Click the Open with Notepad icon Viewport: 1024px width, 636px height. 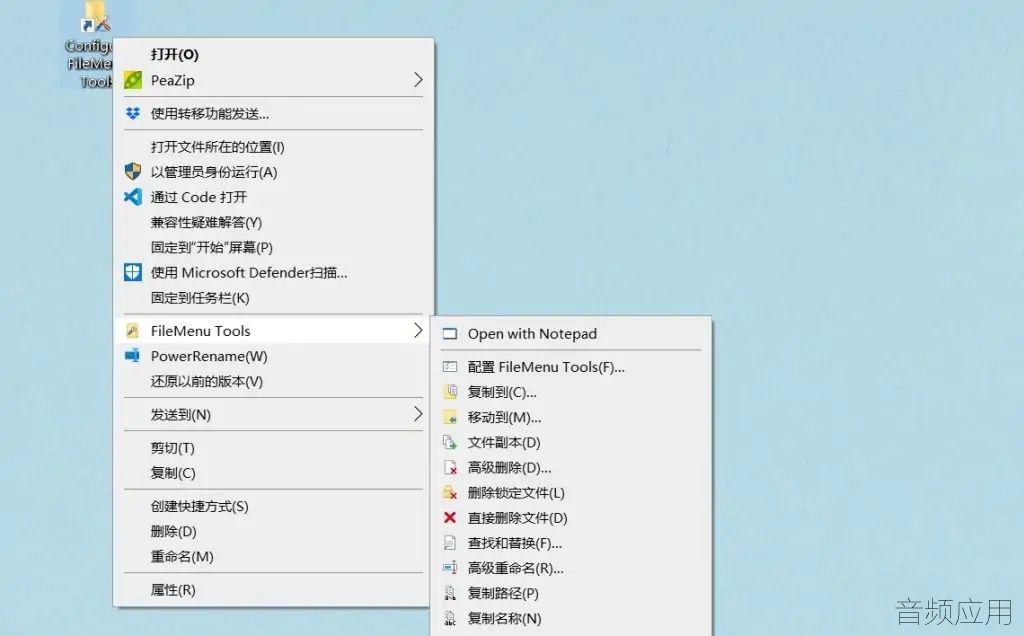pyautogui.click(x=450, y=334)
